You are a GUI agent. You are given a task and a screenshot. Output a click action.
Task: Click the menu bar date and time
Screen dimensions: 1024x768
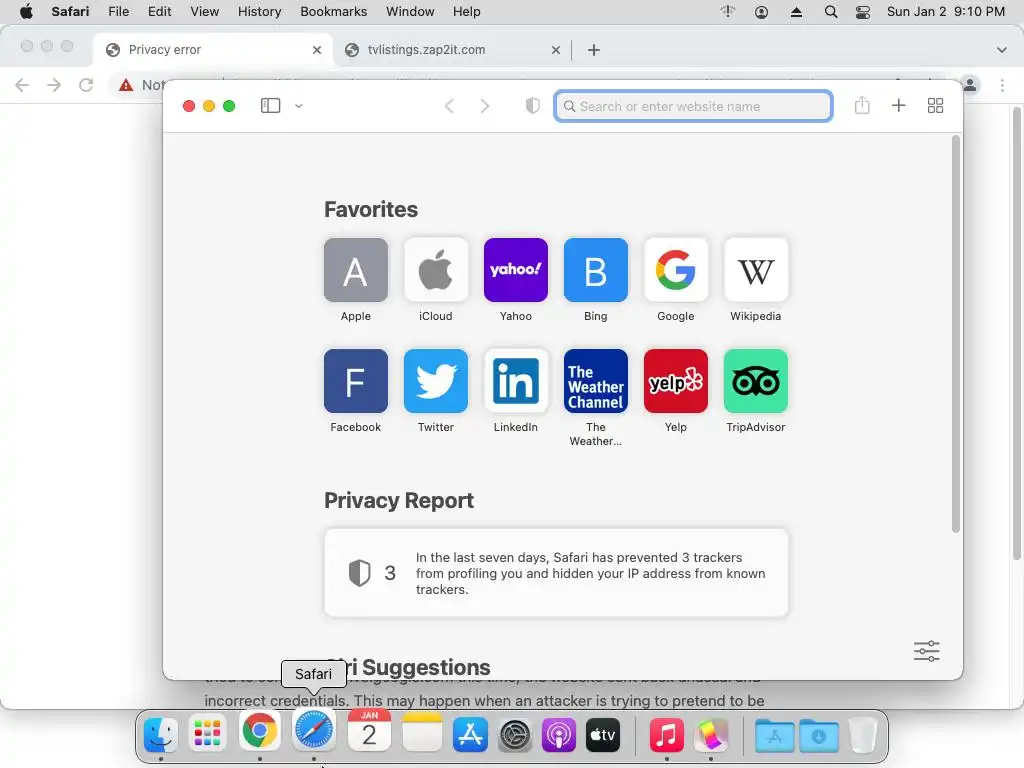[x=946, y=12]
